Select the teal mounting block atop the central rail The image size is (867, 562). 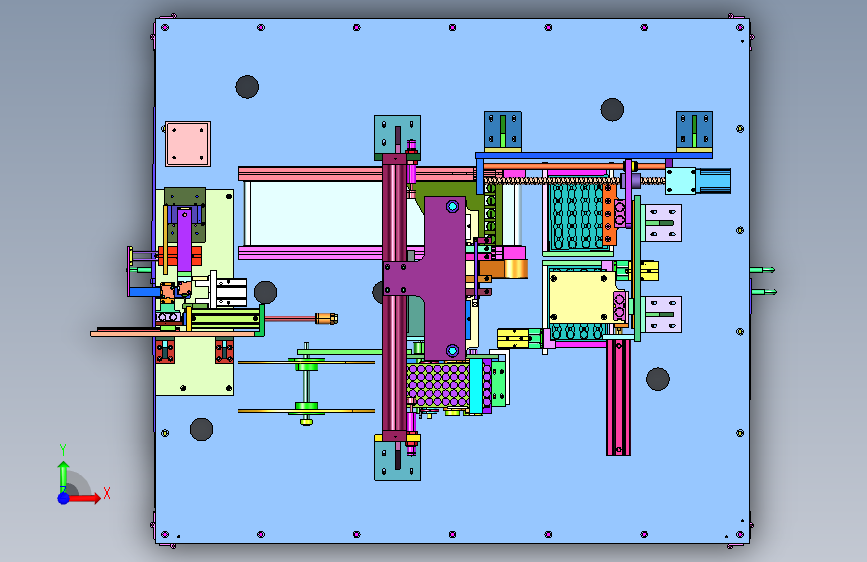(x=397, y=135)
